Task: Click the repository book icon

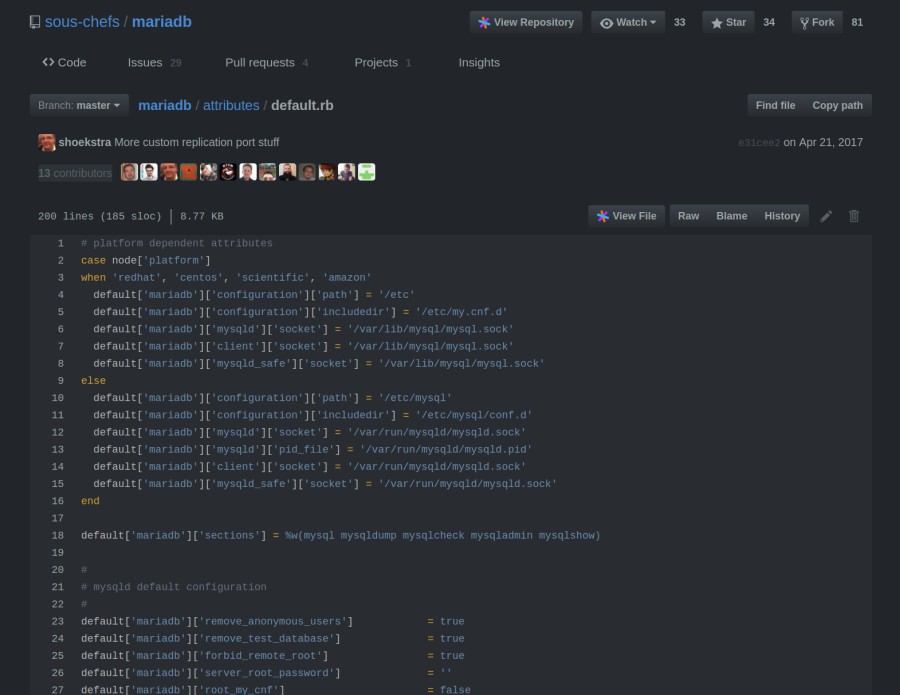Action: click(35, 22)
